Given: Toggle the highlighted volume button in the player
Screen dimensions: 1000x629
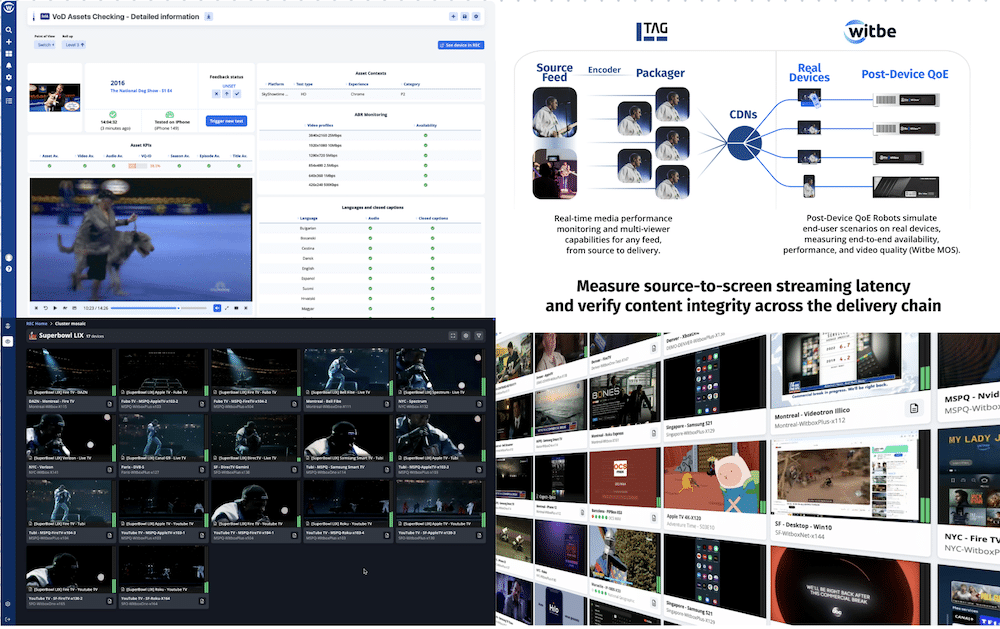Looking at the screenshot, I should pos(217,308).
